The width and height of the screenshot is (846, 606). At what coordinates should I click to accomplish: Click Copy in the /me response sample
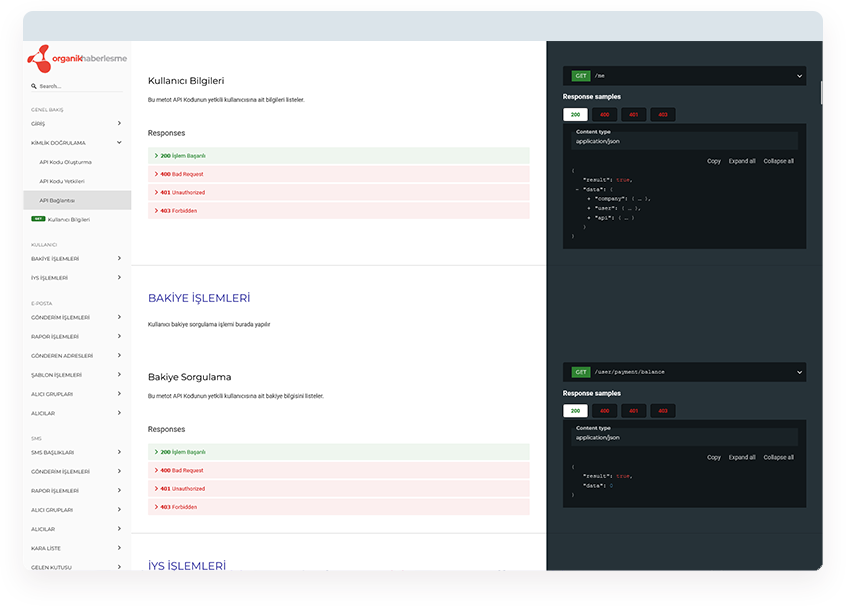713,161
